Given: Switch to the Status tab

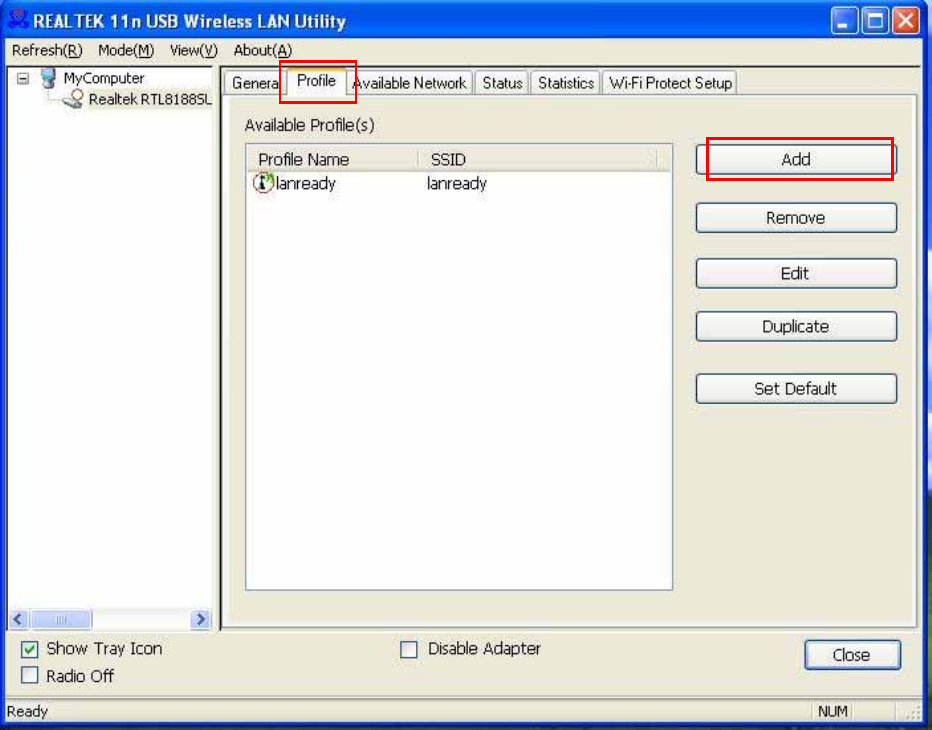Looking at the screenshot, I should coord(502,83).
